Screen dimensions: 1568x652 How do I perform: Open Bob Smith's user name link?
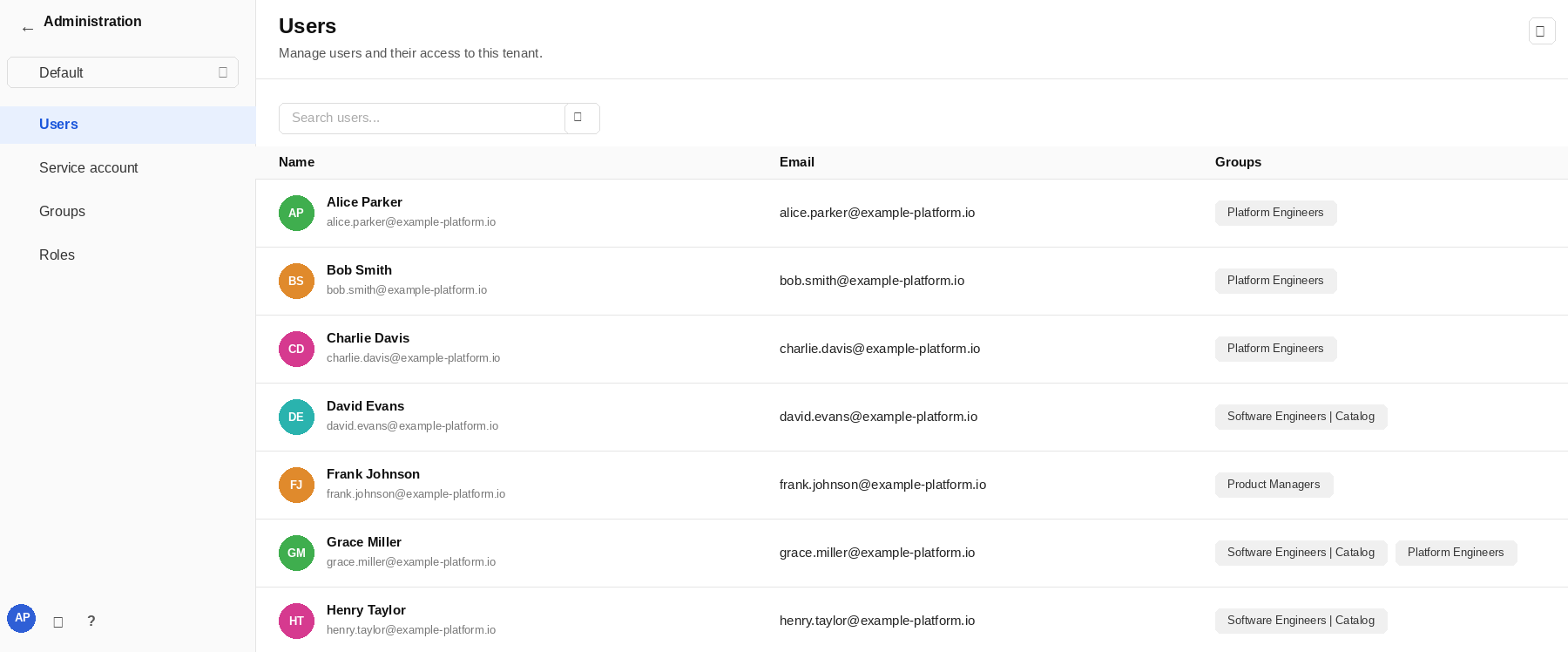359,270
